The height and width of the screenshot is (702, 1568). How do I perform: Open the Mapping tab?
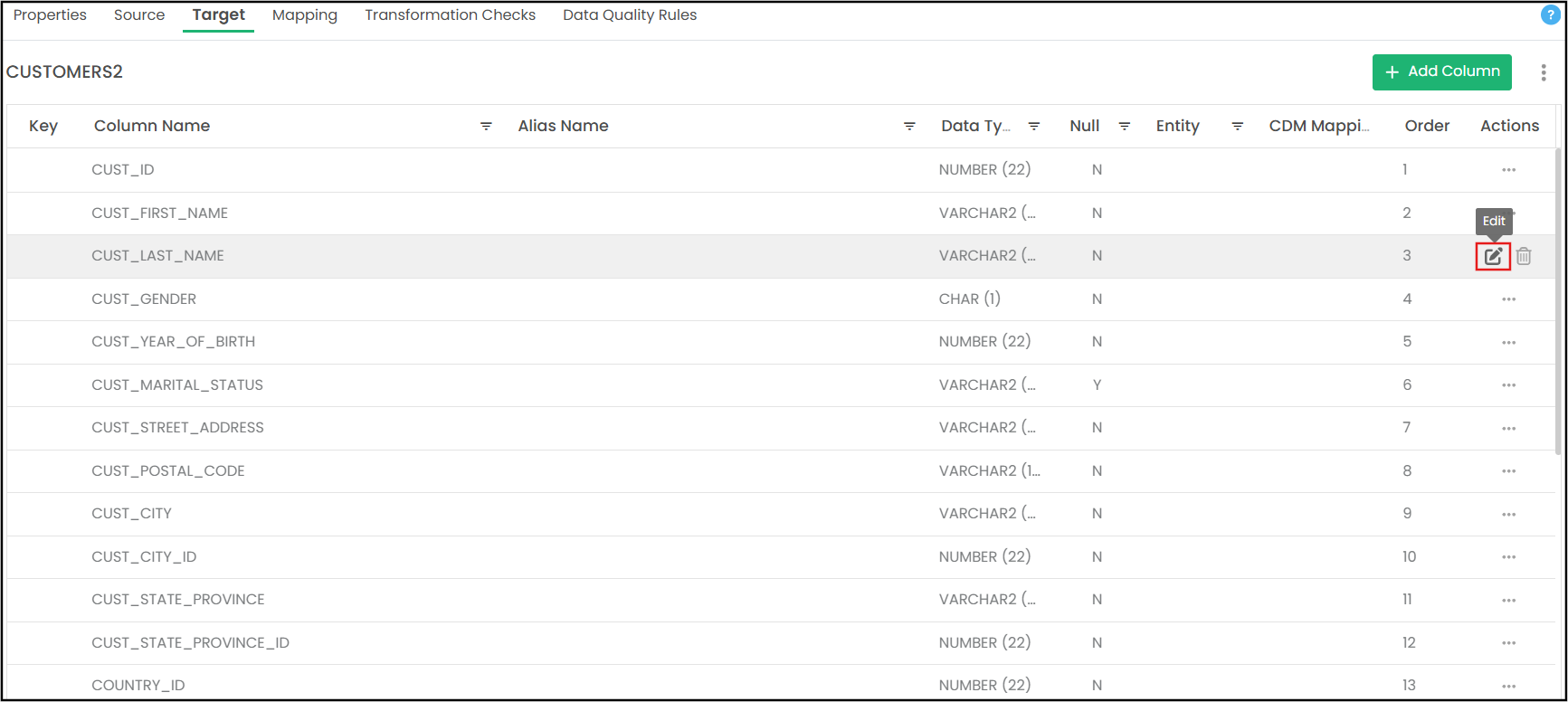tap(305, 15)
